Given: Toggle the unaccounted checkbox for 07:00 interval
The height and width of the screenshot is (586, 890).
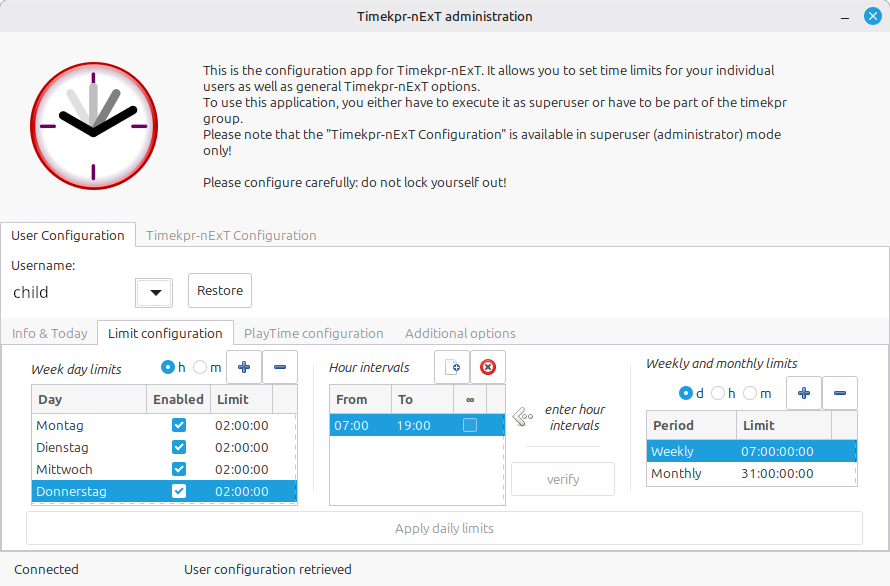Looking at the screenshot, I should [469, 425].
